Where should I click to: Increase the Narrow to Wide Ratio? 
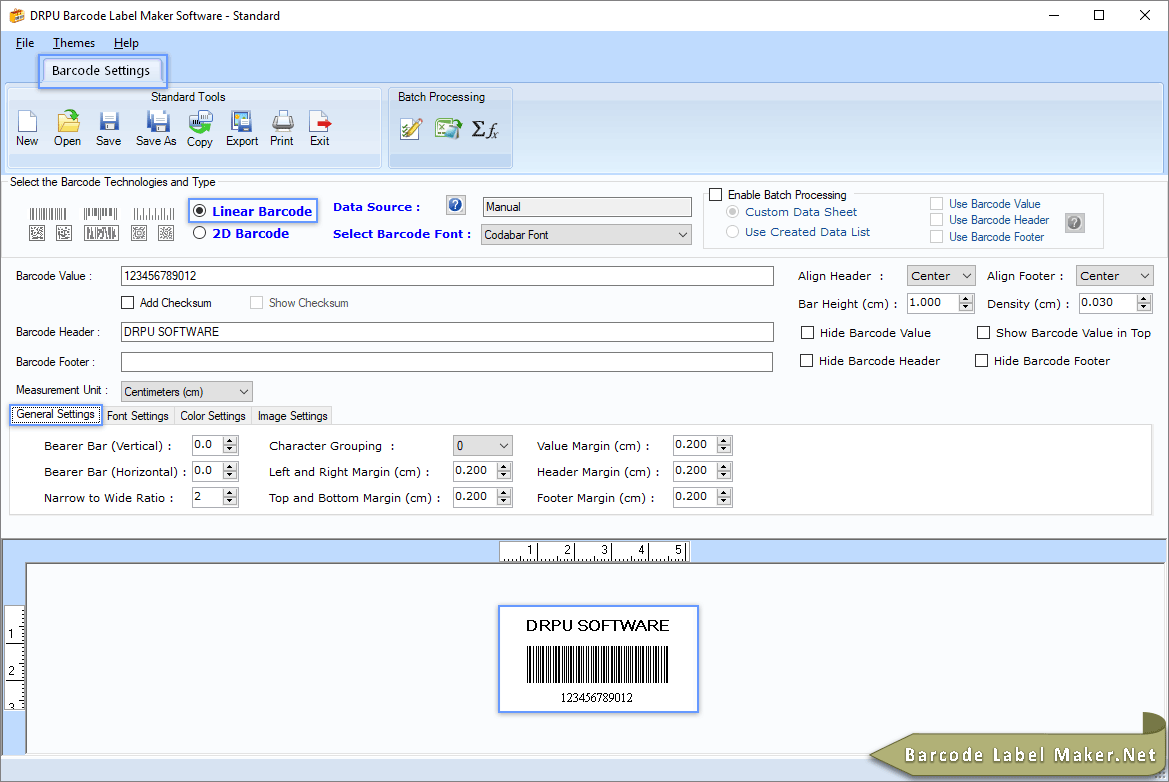coord(230,493)
